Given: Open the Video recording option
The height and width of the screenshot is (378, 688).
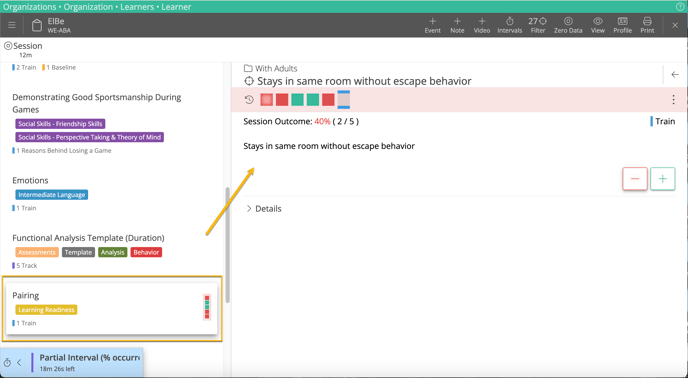Looking at the screenshot, I should pyautogui.click(x=481, y=25).
